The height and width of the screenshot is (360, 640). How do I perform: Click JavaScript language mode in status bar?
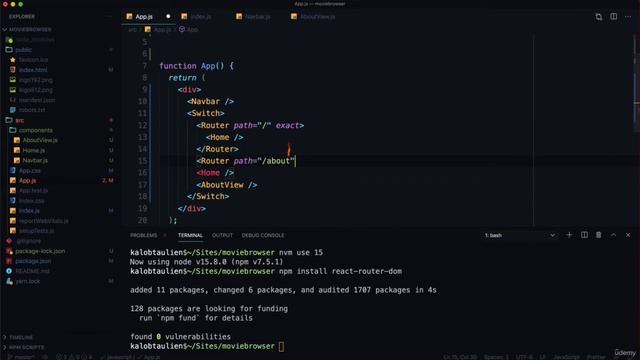(x=566, y=357)
